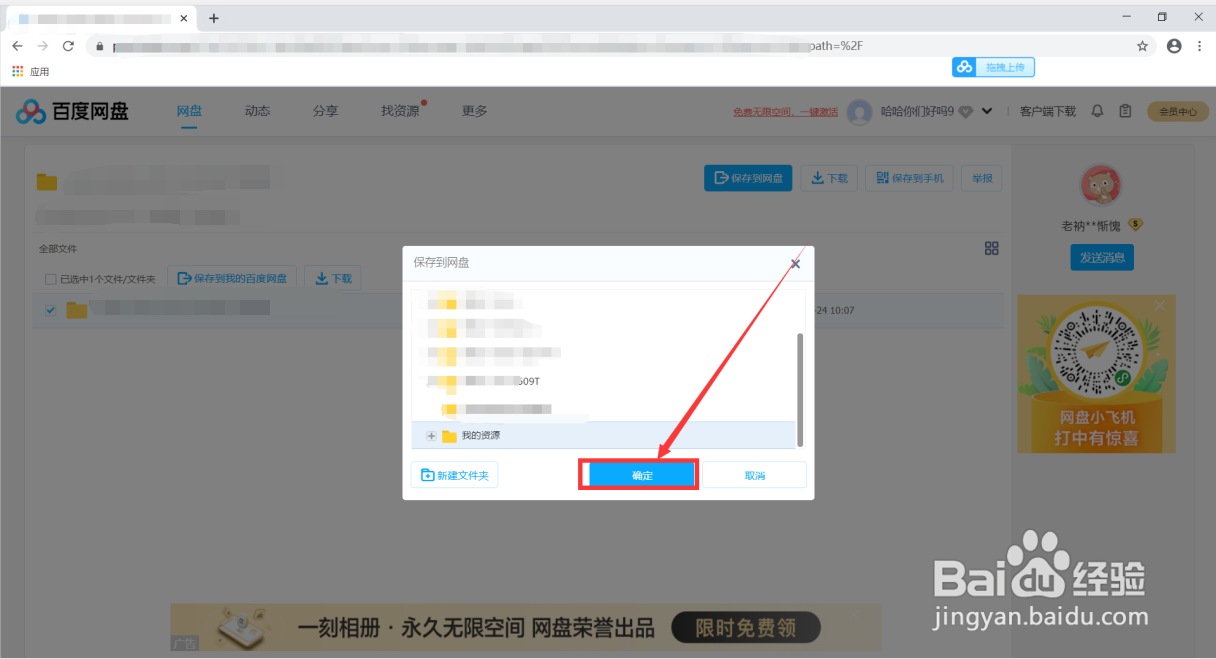1216x659 pixels.
Task: Open the 网盘 tab
Action: point(189,111)
